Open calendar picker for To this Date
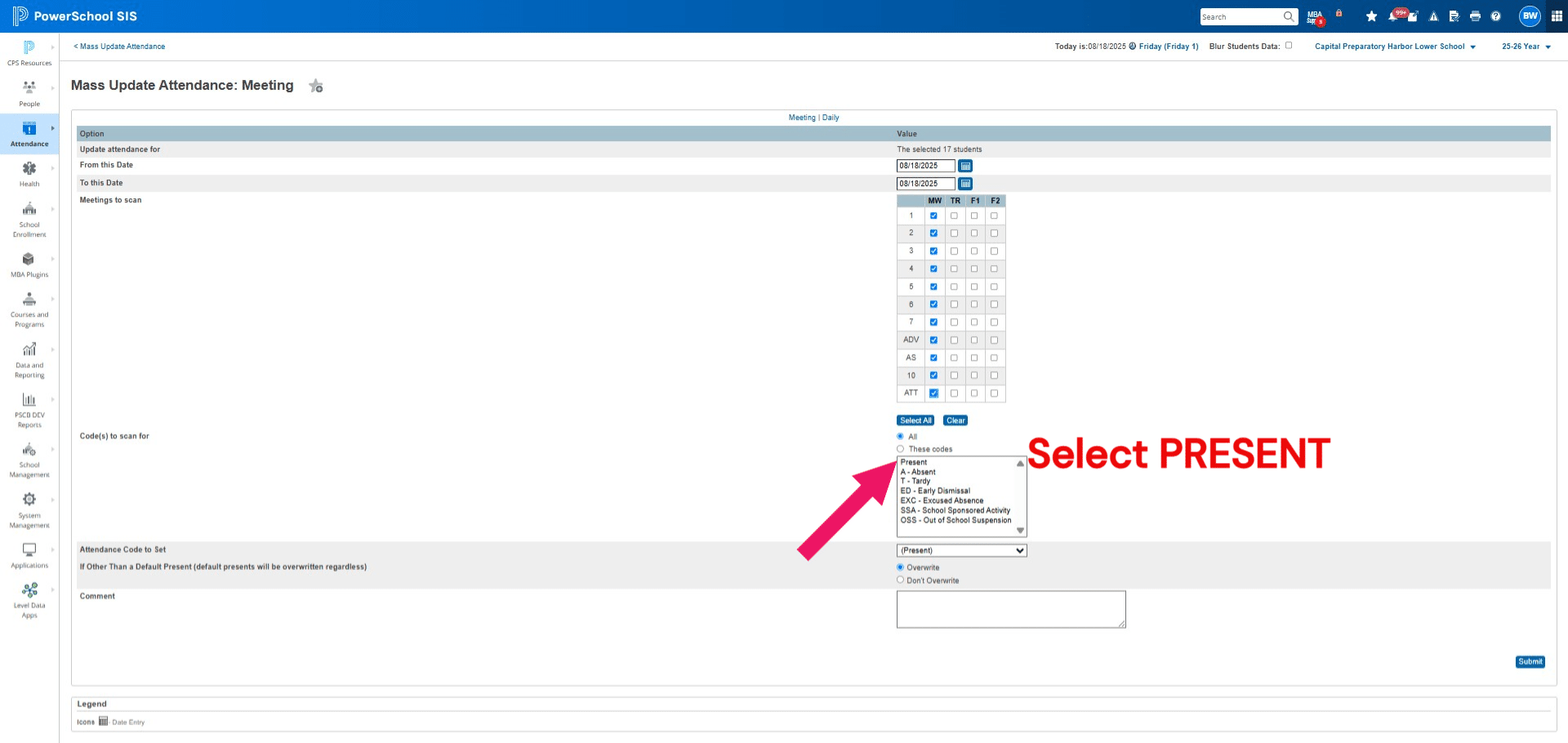This screenshot has width=1568, height=743. coord(965,185)
